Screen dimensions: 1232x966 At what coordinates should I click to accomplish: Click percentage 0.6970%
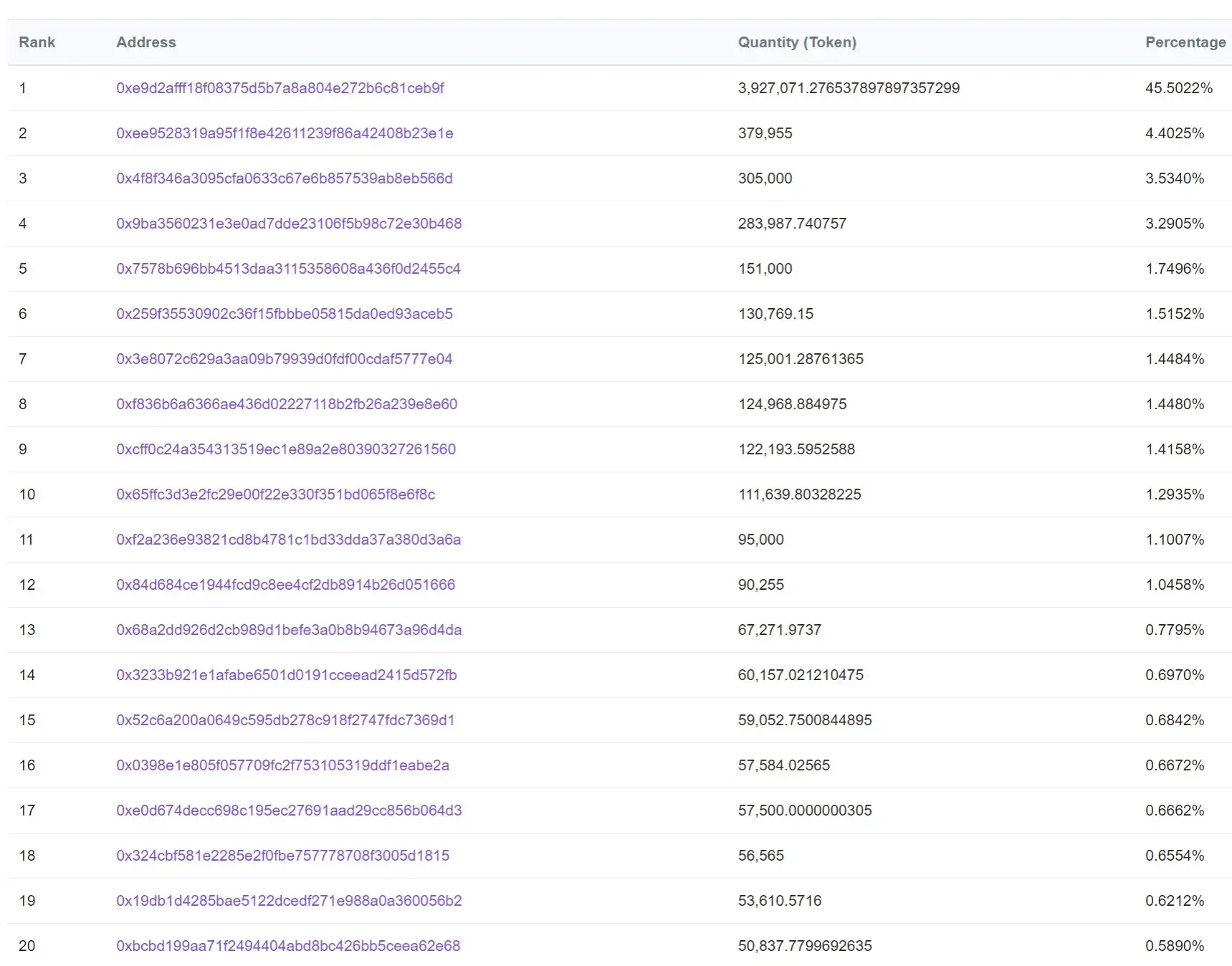[x=1175, y=675]
